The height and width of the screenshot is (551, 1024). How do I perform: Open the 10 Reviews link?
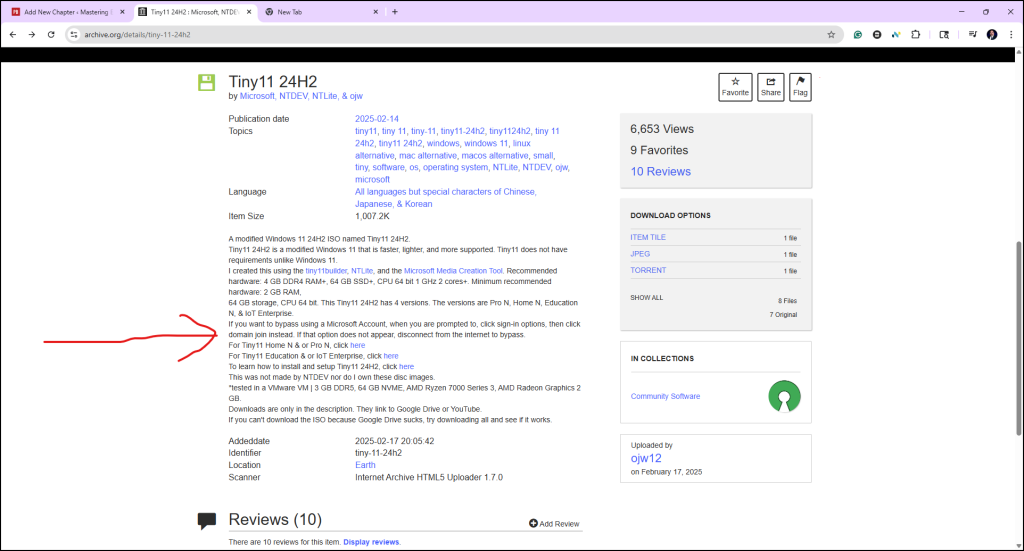click(x=660, y=172)
